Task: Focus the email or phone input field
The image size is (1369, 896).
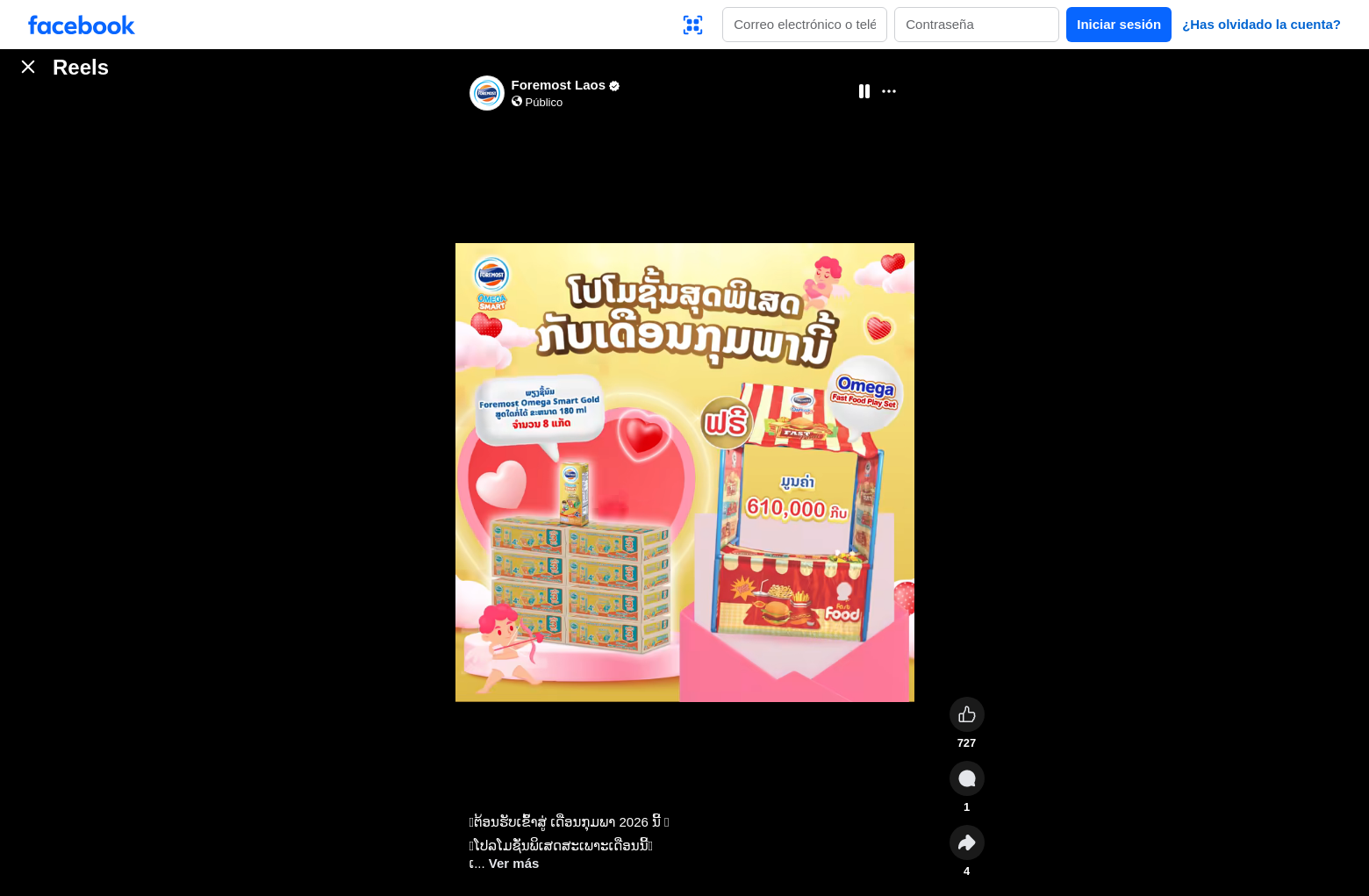Action: [805, 25]
